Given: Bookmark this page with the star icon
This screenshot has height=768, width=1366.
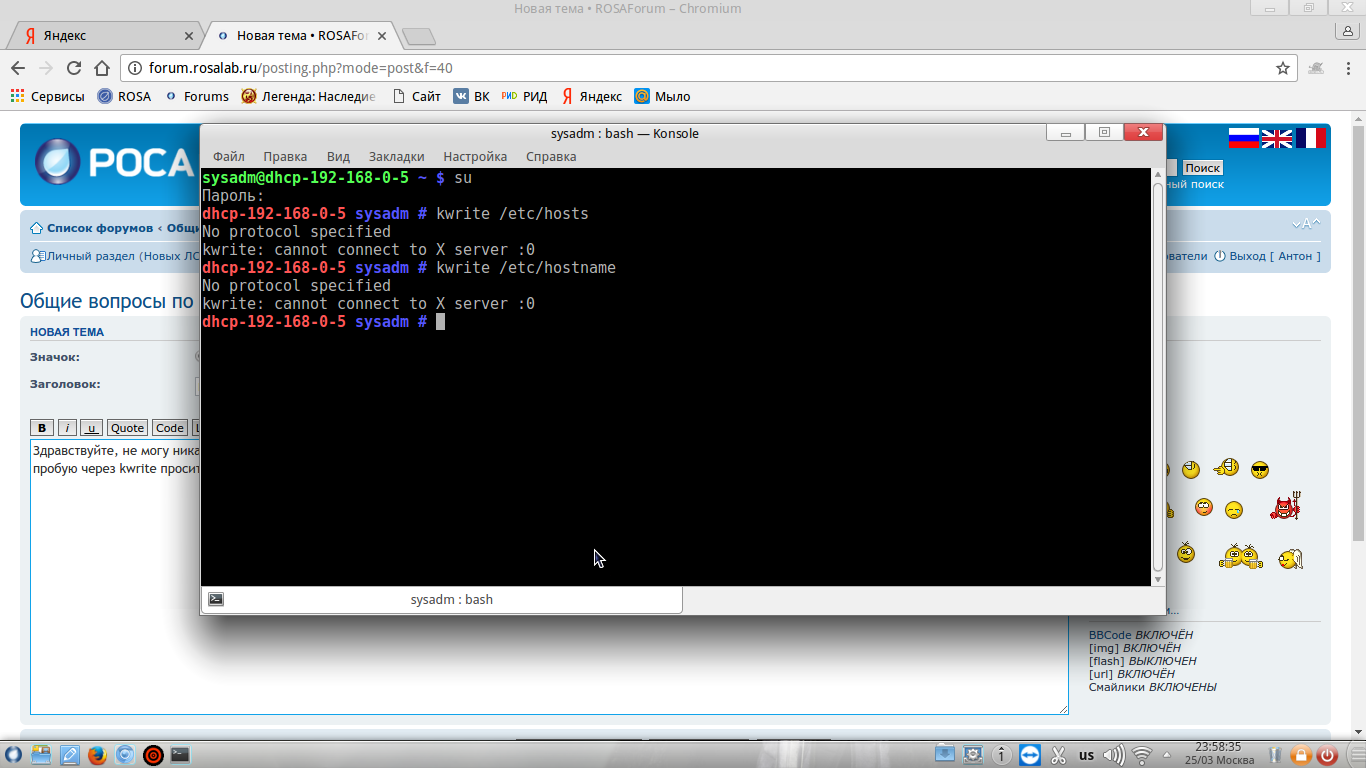Looking at the screenshot, I should 1283,68.
